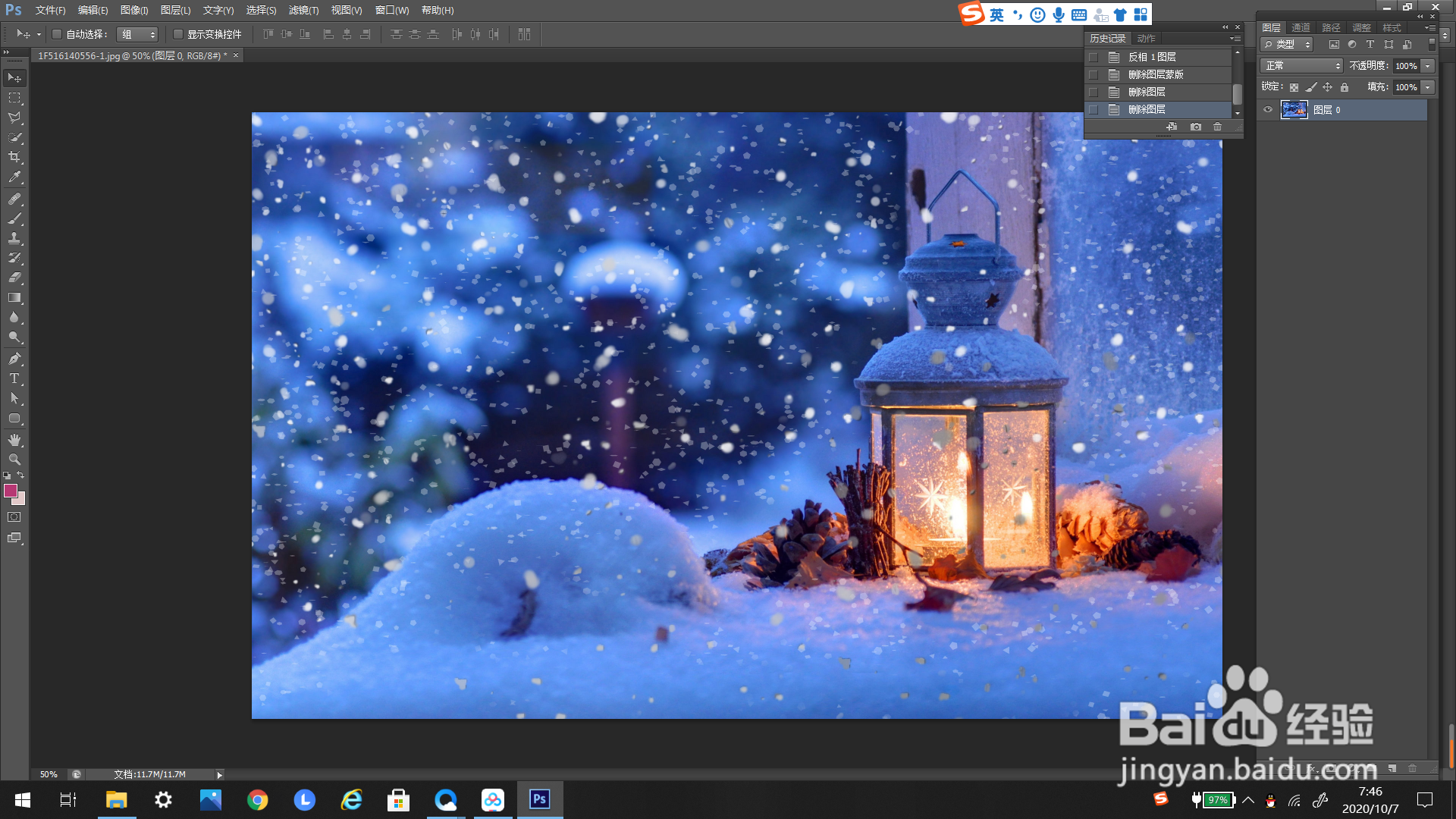
Task: Switch to the 通道 tab
Action: 1301,27
